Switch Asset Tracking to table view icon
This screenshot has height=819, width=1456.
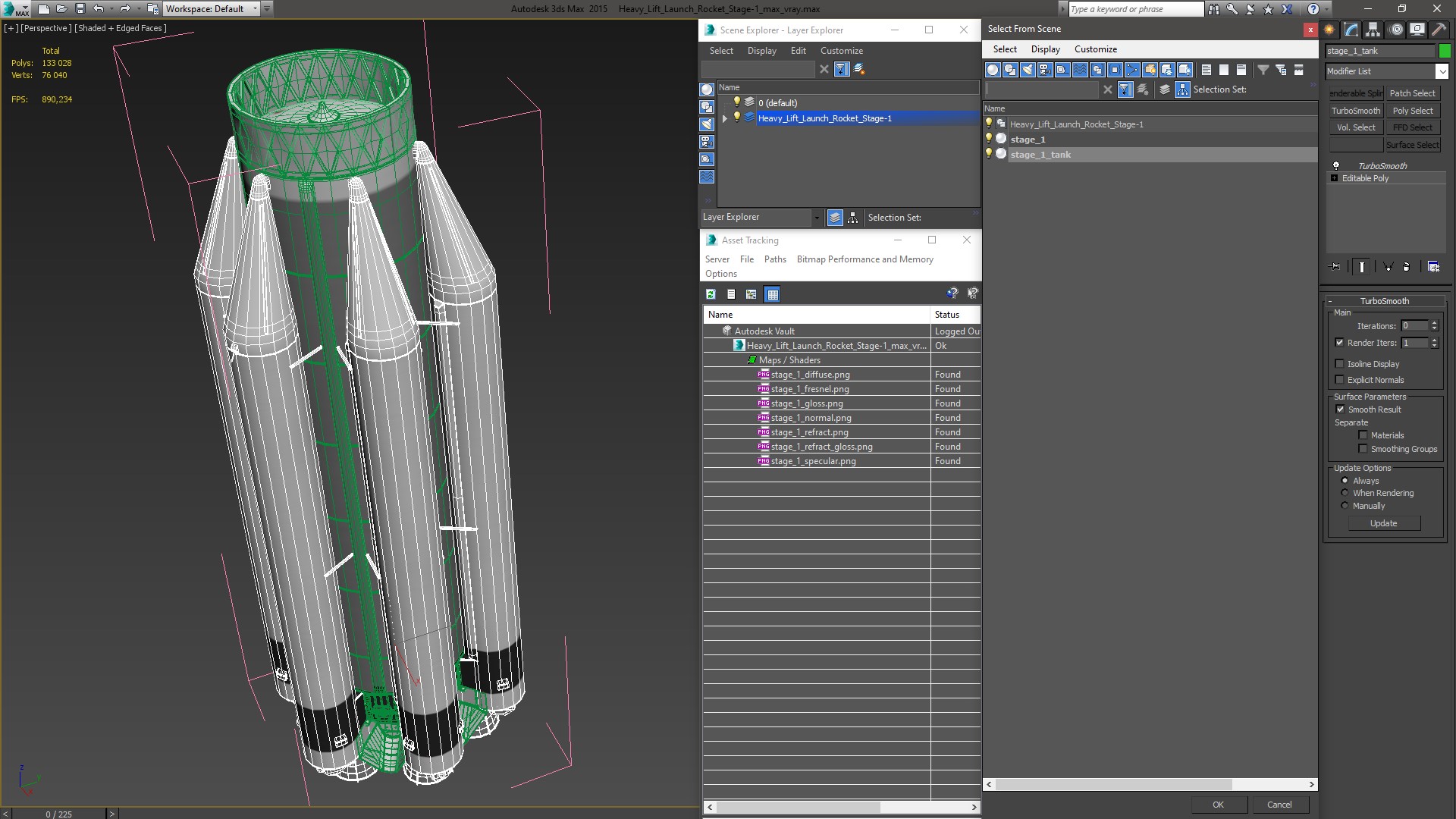(772, 294)
